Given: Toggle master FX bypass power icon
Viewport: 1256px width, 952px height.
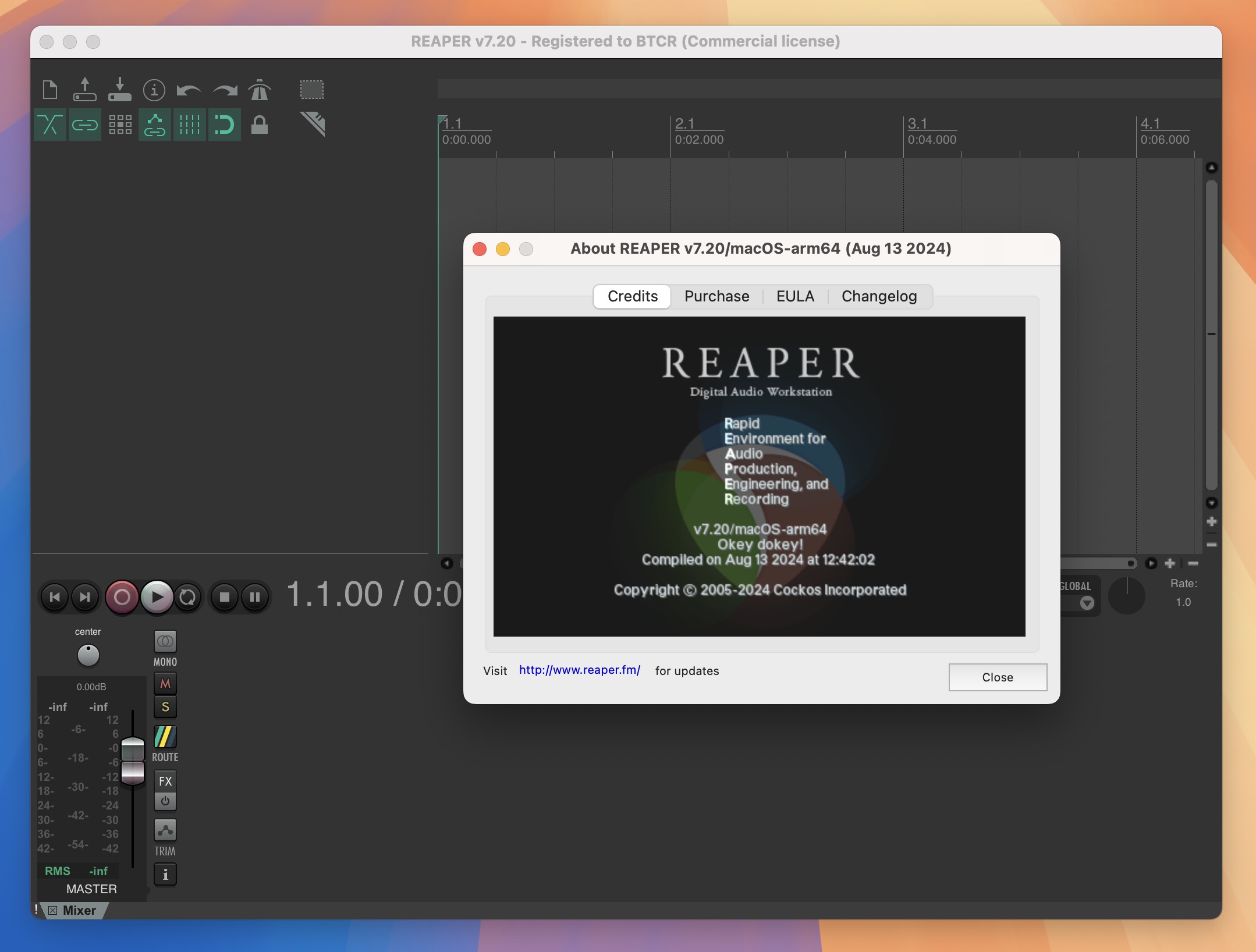Looking at the screenshot, I should pos(165,802).
